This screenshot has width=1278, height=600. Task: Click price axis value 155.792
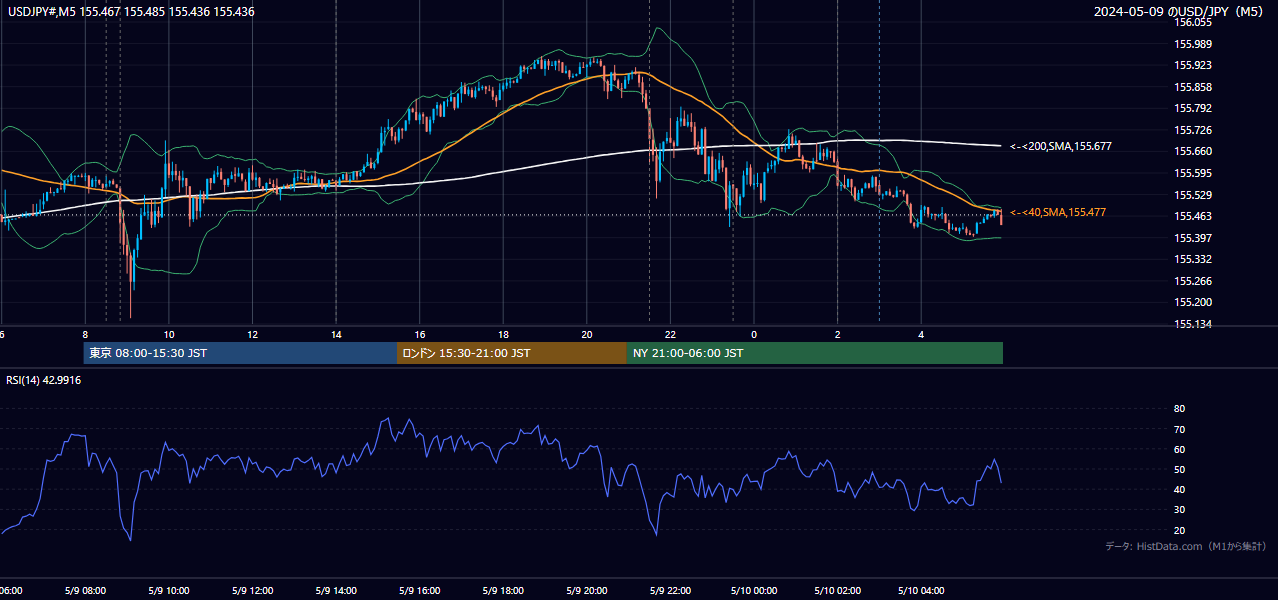[1192, 108]
